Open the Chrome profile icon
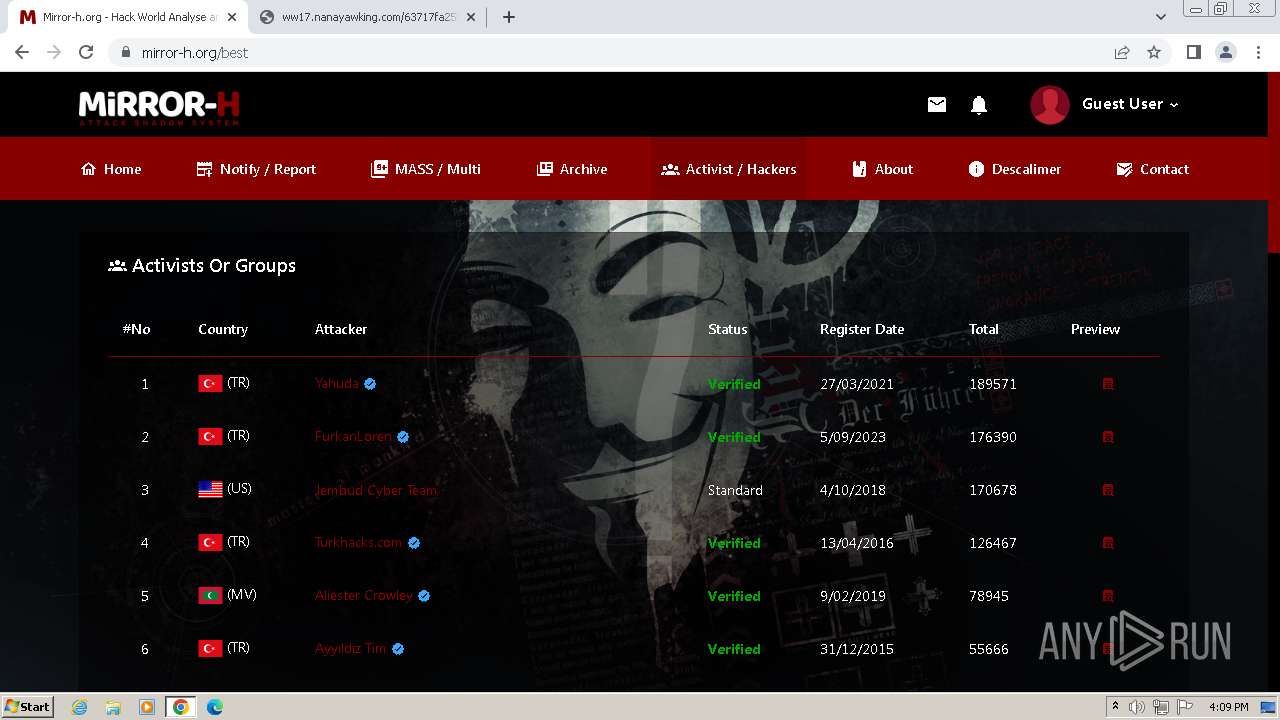The width and height of the screenshot is (1280, 720). pyautogui.click(x=1226, y=52)
